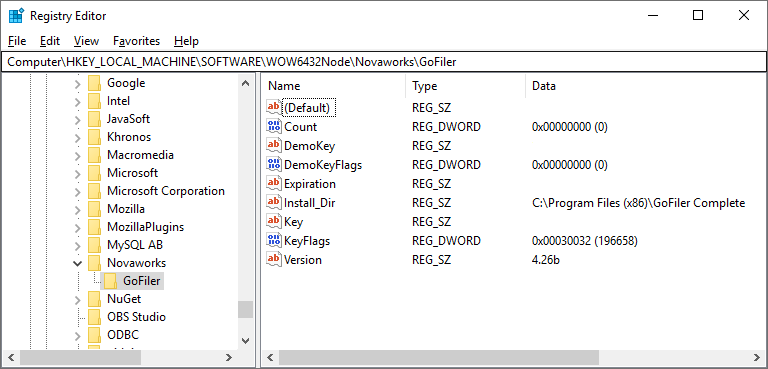
Task: Select the MozillaPlugins key label
Action: pos(145,227)
